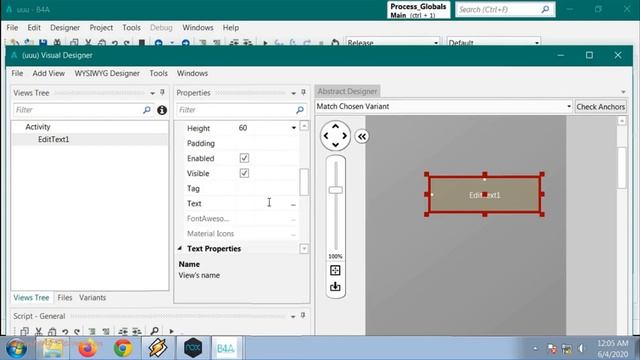Select the Abstract Designer tab
The width and height of the screenshot is (640, 360).
pyautogui.click(x=347, y=91)
